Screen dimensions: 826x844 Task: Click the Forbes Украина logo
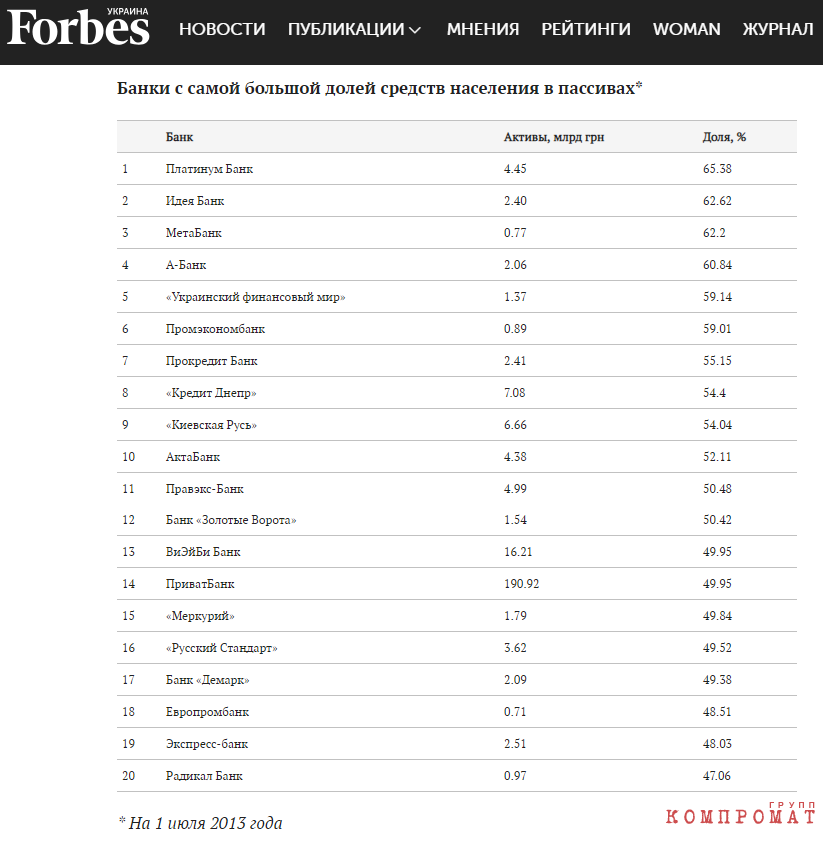click(x=78, y=26)
